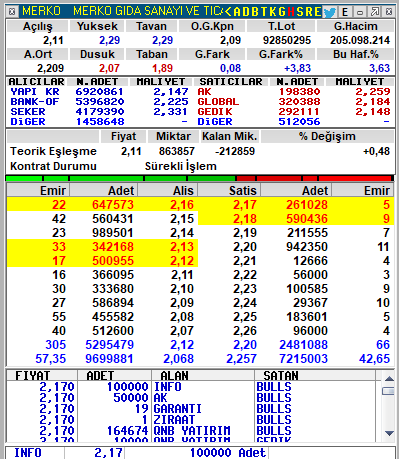The height and width of the screenshot is (459, 399).
Task: Click the yellow 'E' title bar icon
Action: point(317,12)
